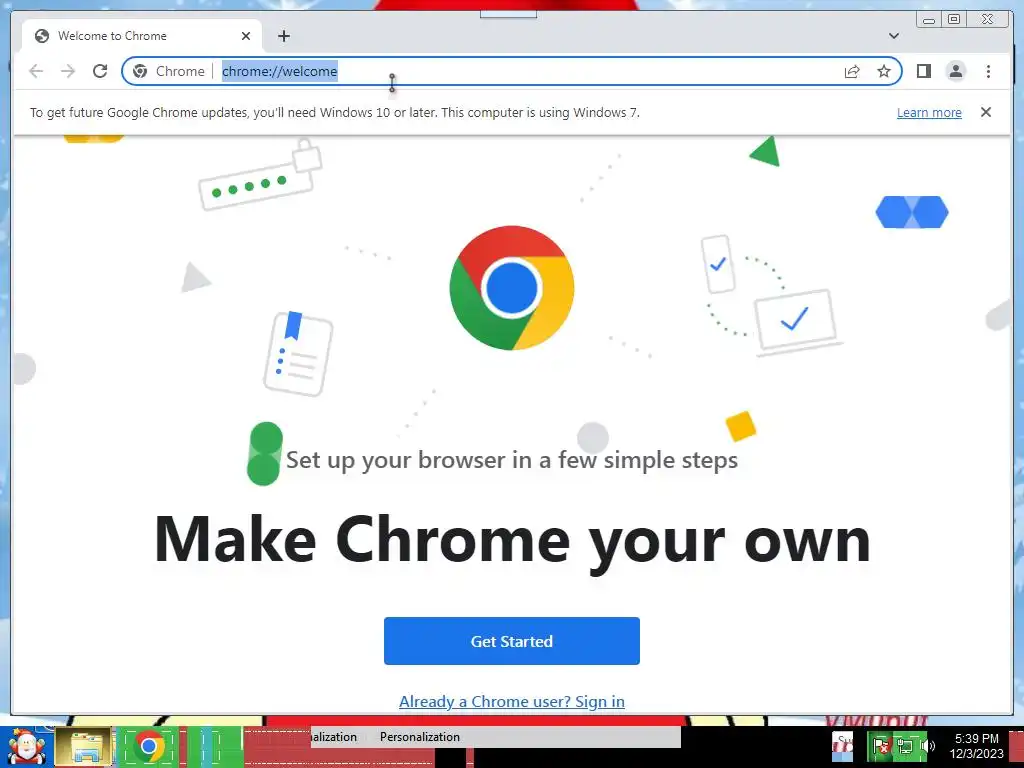Click the back navigation arrow

pos(36,71)
